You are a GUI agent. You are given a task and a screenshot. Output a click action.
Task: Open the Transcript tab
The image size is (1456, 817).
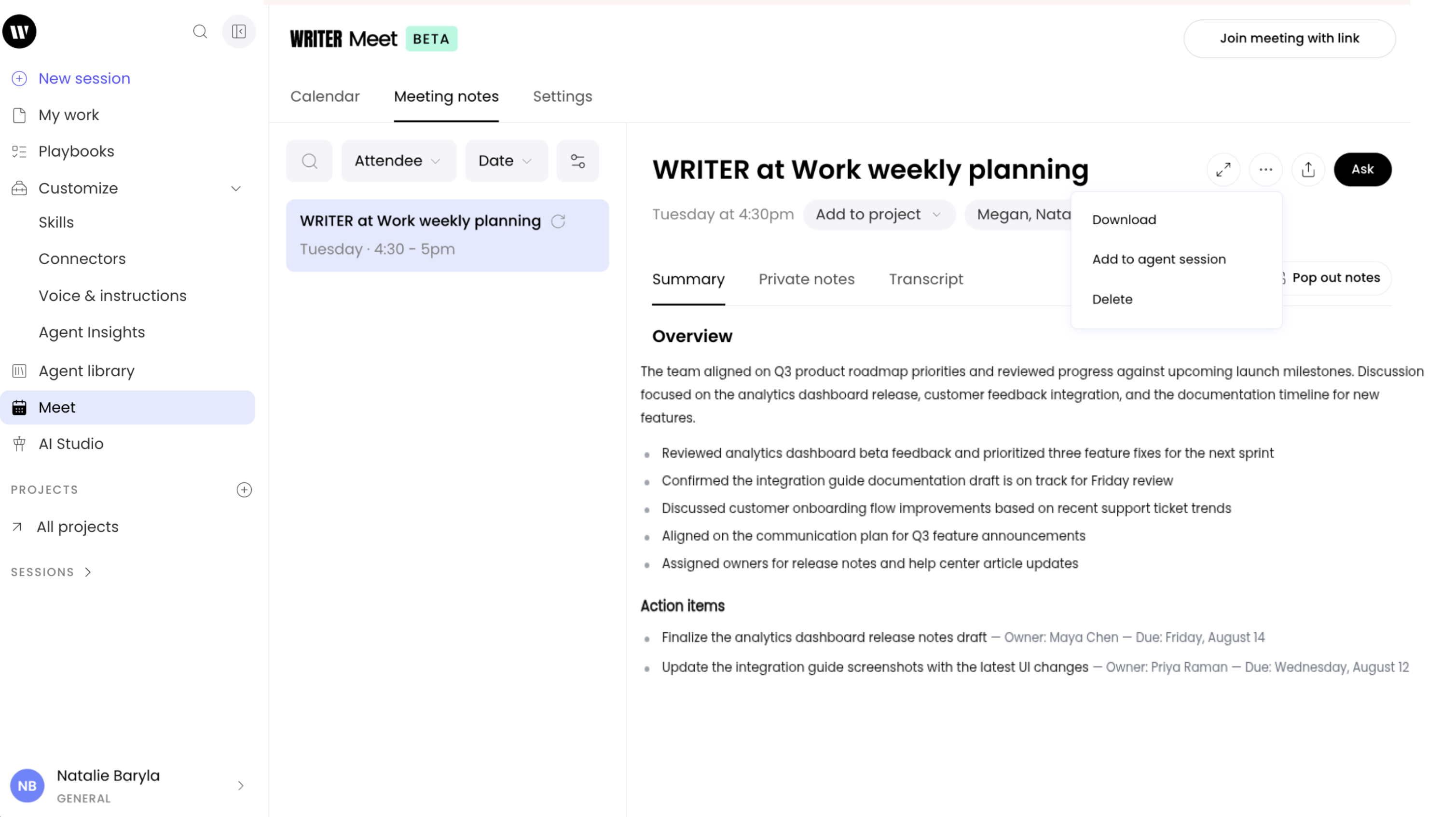click(x=926, y=280)
